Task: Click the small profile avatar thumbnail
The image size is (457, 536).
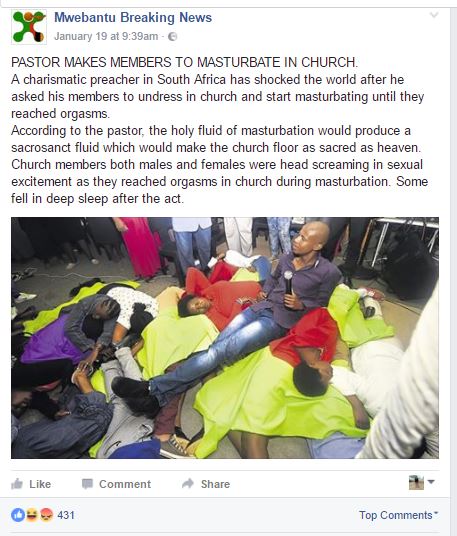Action: pos(416,482)
